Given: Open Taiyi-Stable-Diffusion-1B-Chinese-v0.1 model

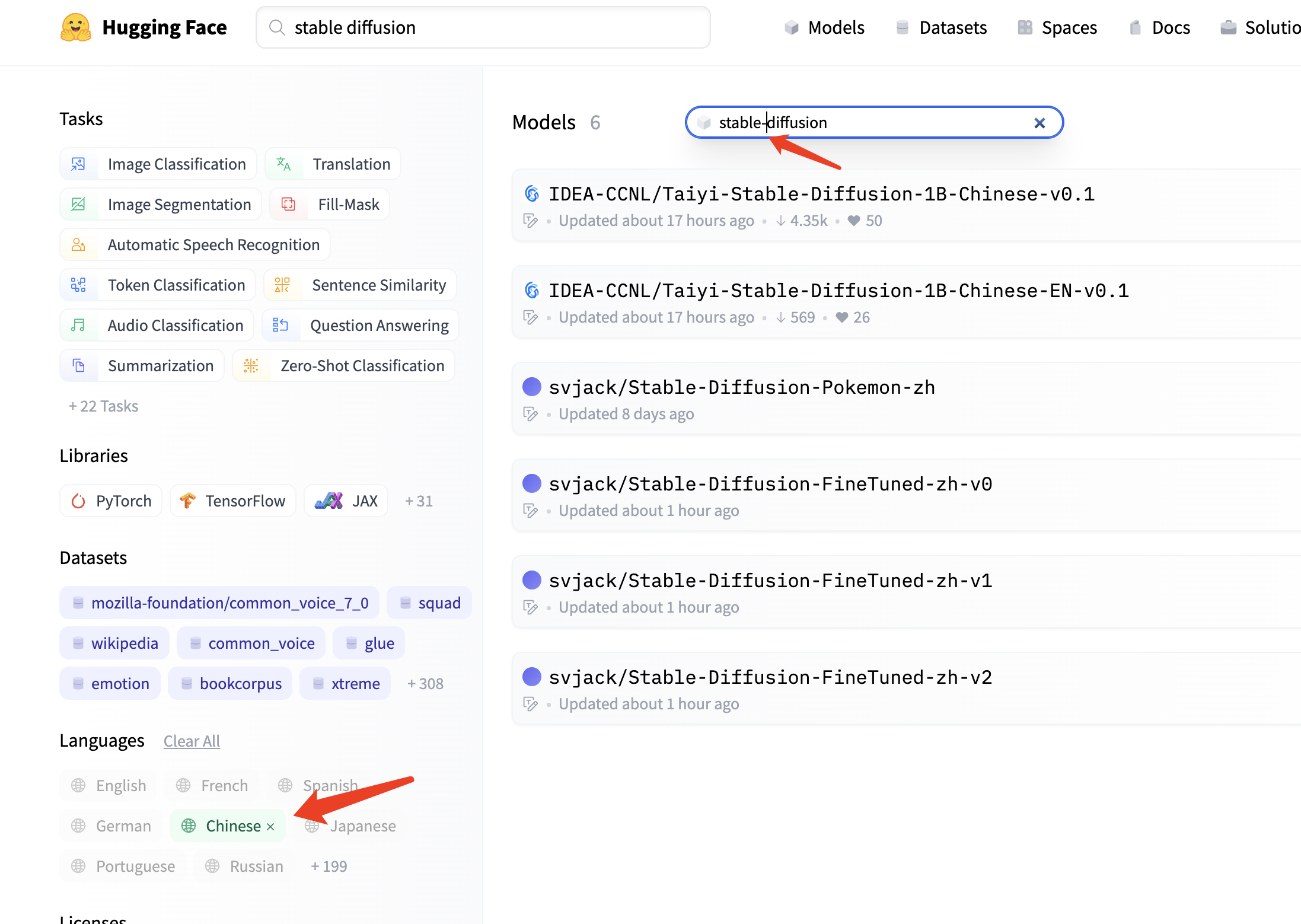Looking at the screenshot, I should 821,194.
